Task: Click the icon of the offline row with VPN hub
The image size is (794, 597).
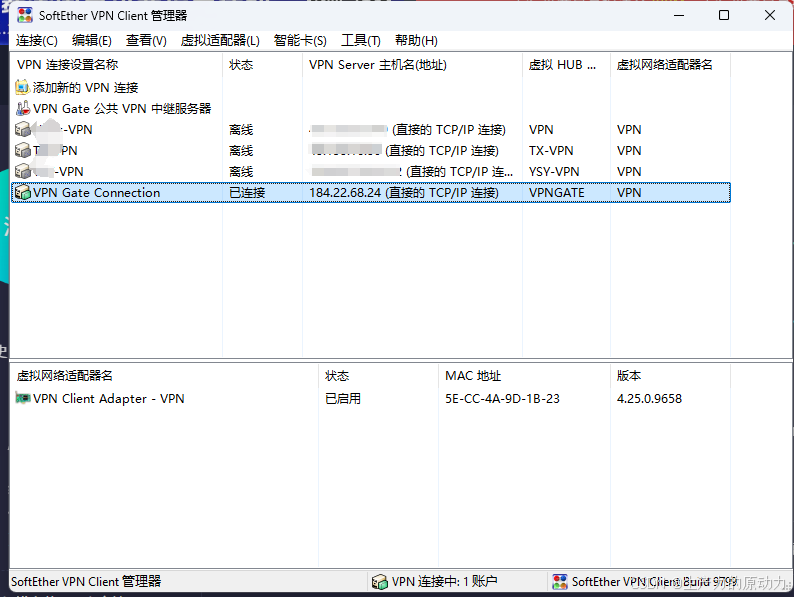Action: coord(23,130)
